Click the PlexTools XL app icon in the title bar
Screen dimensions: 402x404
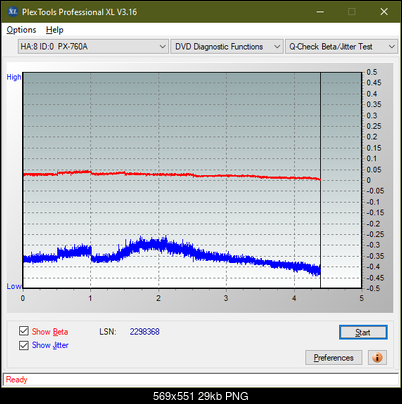click(x=13, y=12)
